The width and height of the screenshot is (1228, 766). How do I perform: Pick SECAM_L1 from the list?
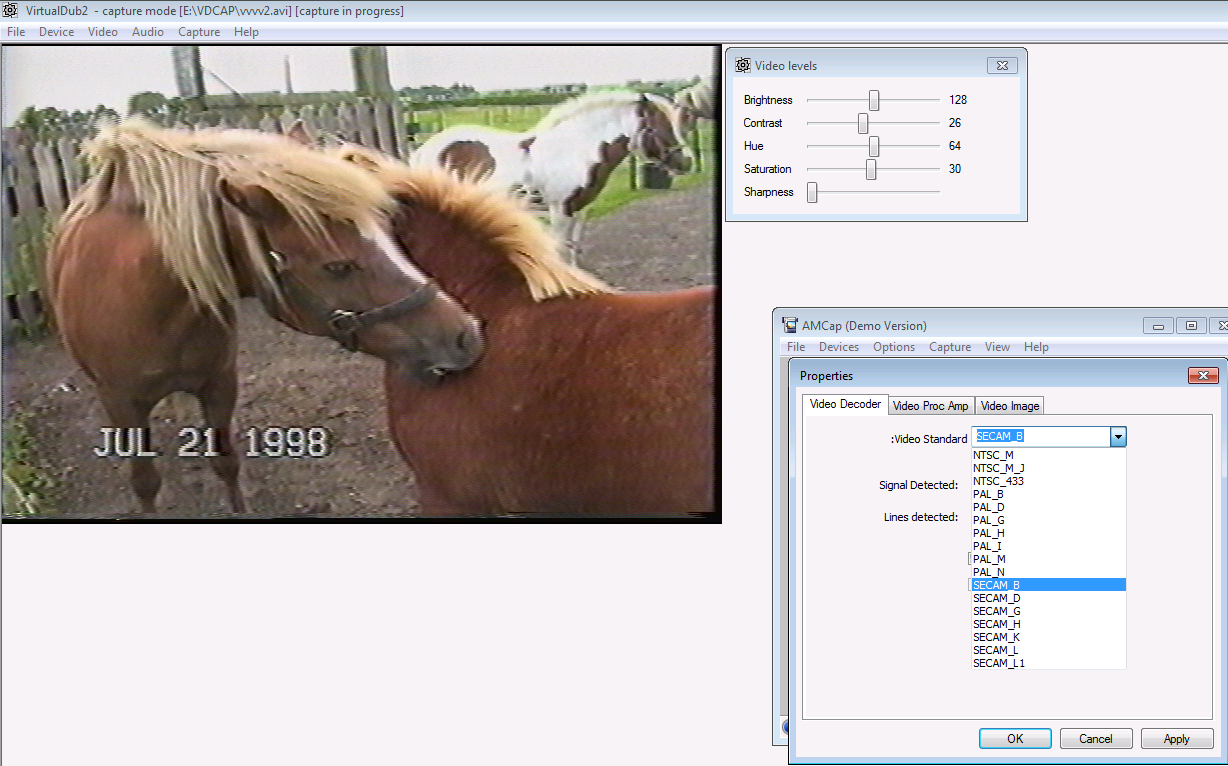pyautogui.click(x=998, y=663)
